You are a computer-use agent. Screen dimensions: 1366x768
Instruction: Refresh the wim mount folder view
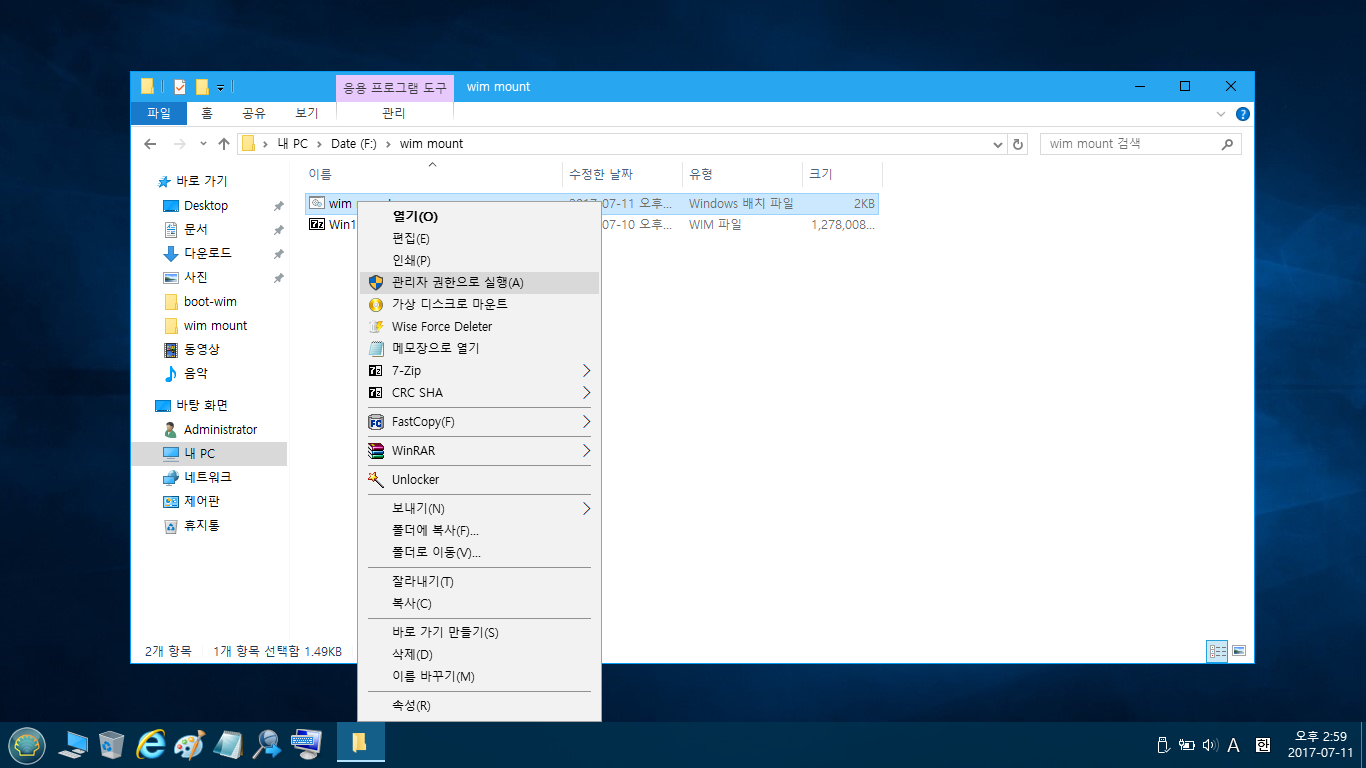[1018, 144]
